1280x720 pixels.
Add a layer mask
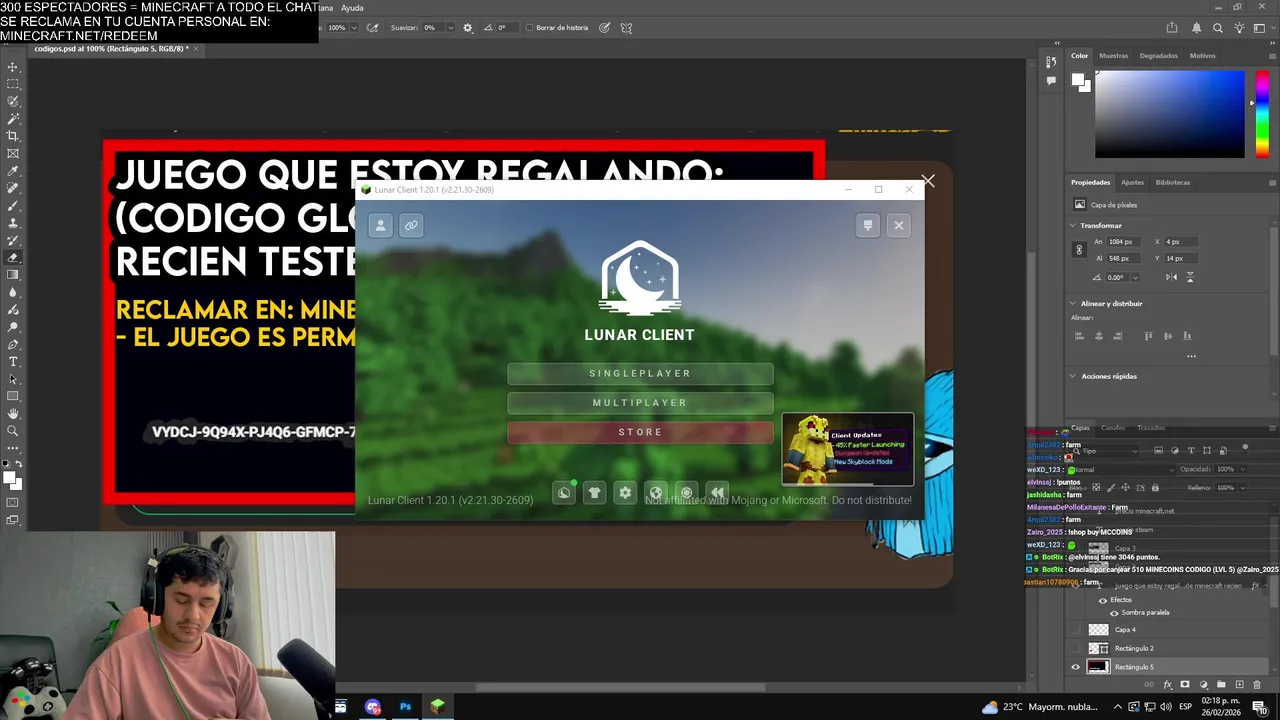point(1185,685)
